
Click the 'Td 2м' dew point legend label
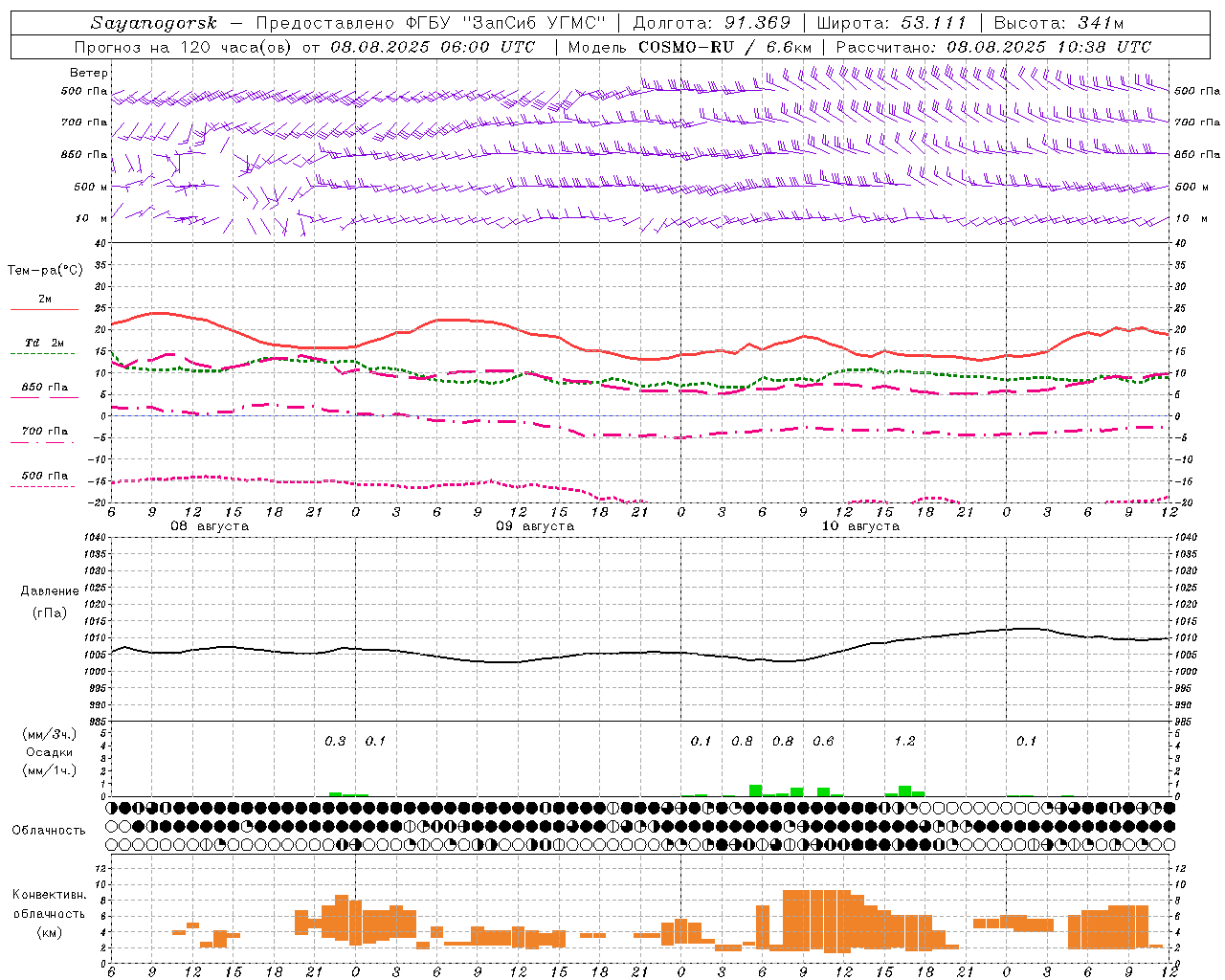(45, 343)
